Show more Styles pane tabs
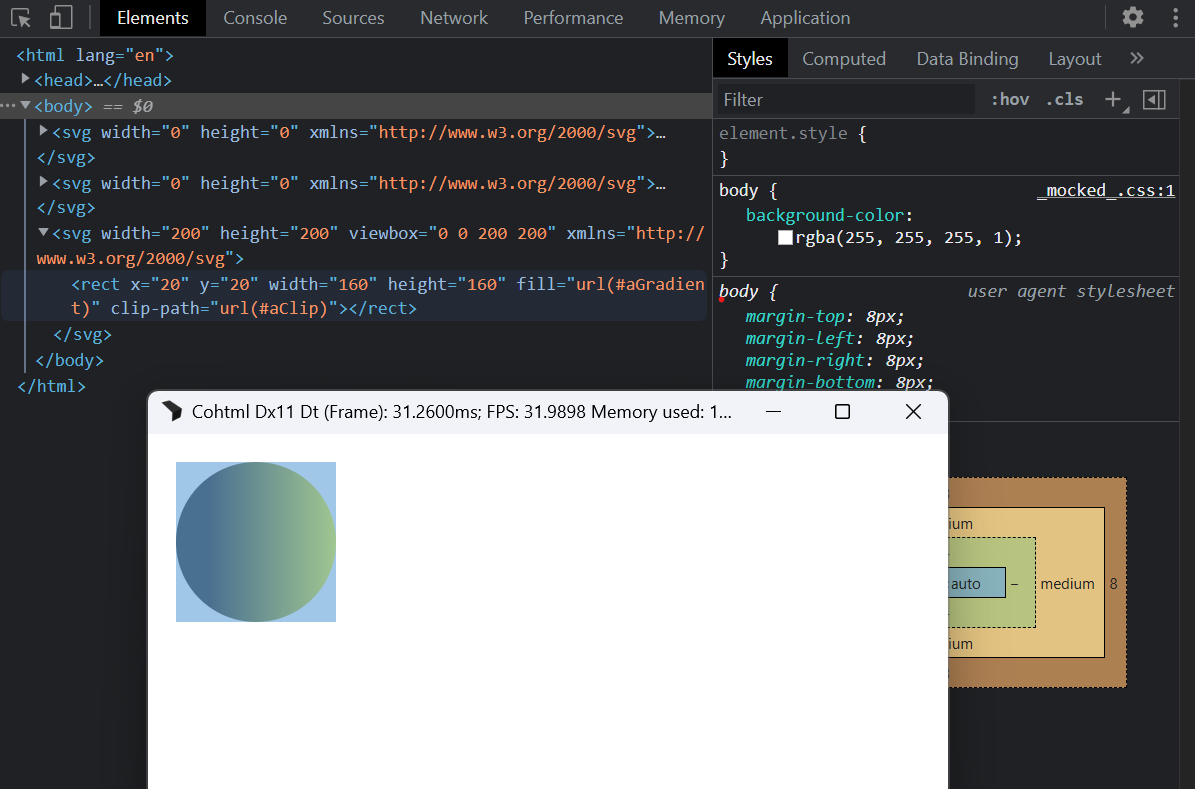This screenshot has width=1195, height=789. tap(1136, 59)
